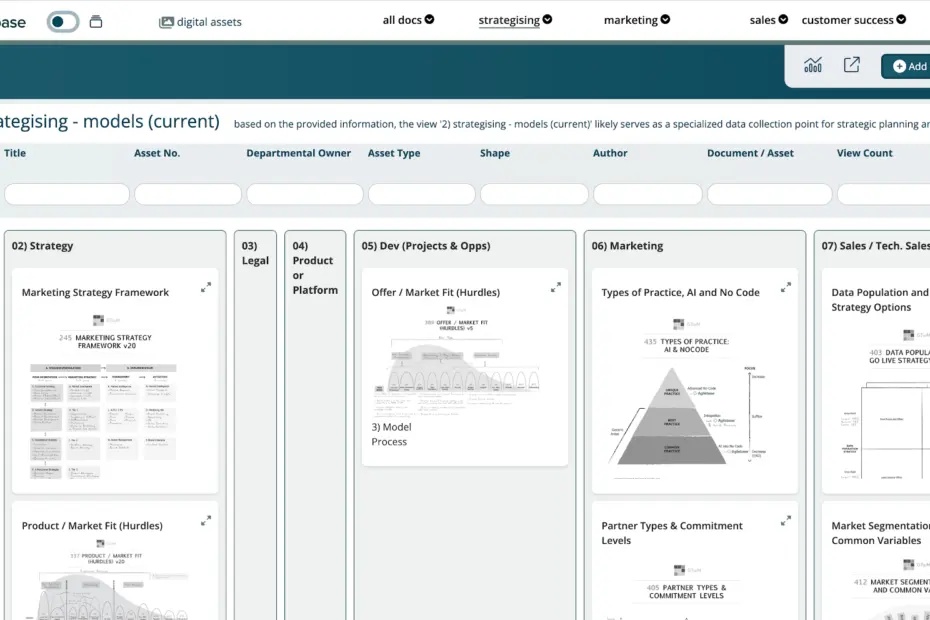Click the Departmental Owner filter field
930x620 pixels.
click(x=305, y=194)
